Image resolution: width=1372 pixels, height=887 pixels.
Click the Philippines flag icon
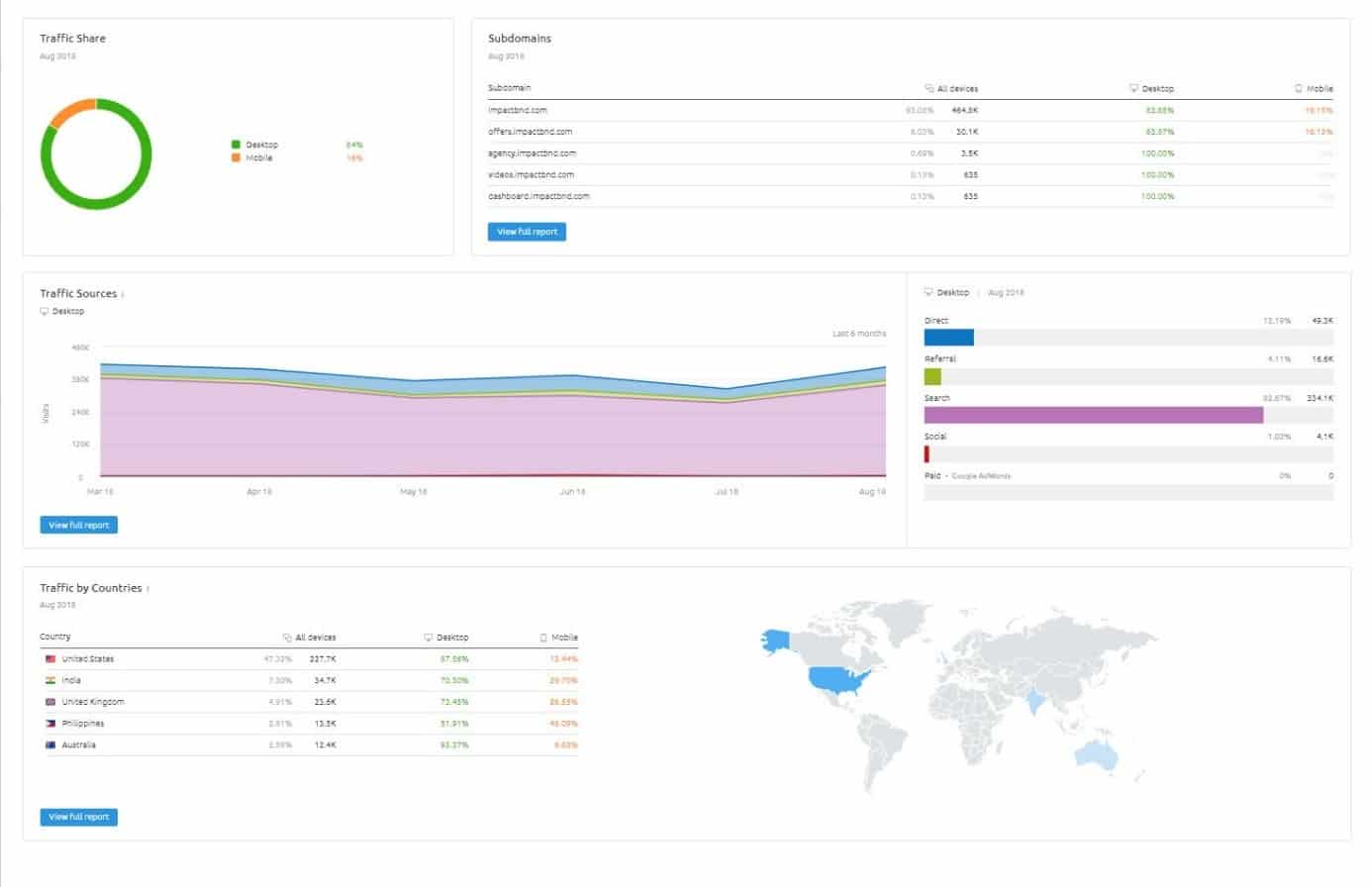(50, 723)
